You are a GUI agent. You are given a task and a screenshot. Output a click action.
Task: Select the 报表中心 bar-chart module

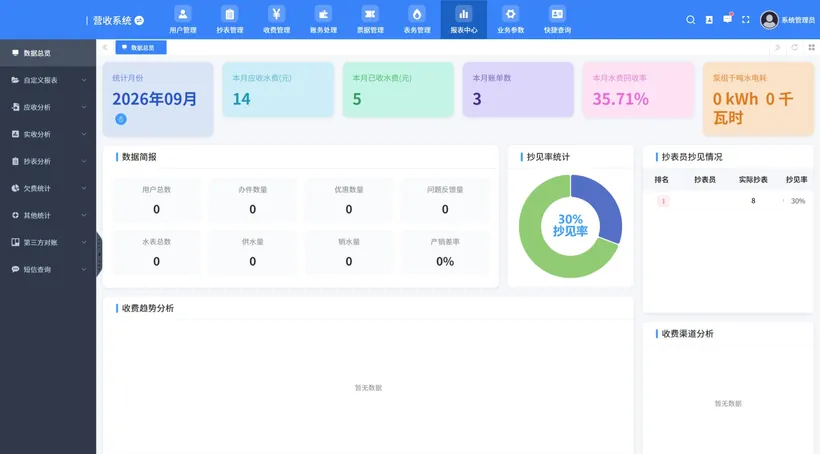pos(464,20)
